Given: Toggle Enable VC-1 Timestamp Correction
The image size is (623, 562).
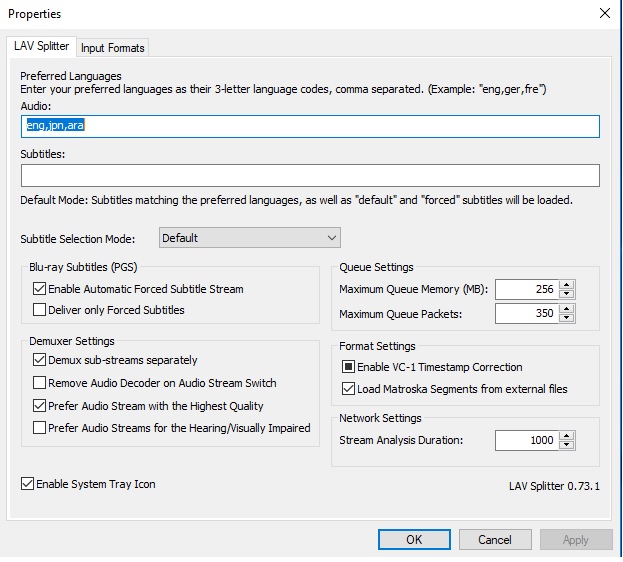Looking at the screenshot, I should click(x=349, y=367).
